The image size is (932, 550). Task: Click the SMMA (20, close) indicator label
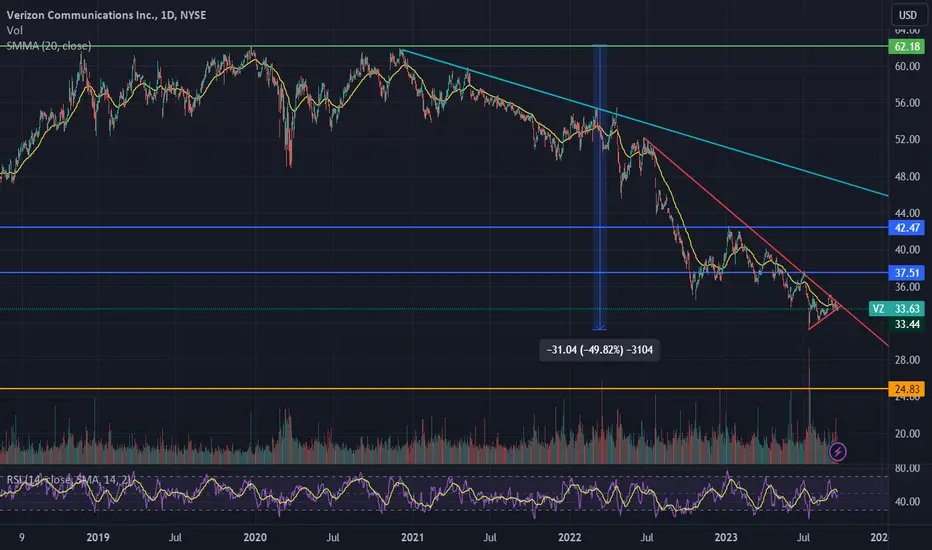pyautogui.click(x=49, y=46)
